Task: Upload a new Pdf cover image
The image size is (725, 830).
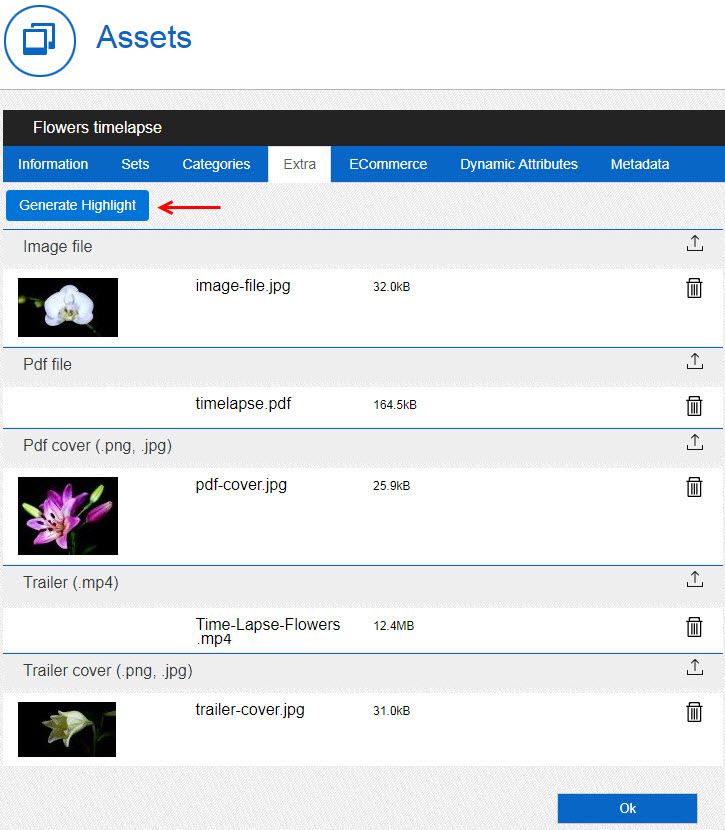Action: click(695, 443)
